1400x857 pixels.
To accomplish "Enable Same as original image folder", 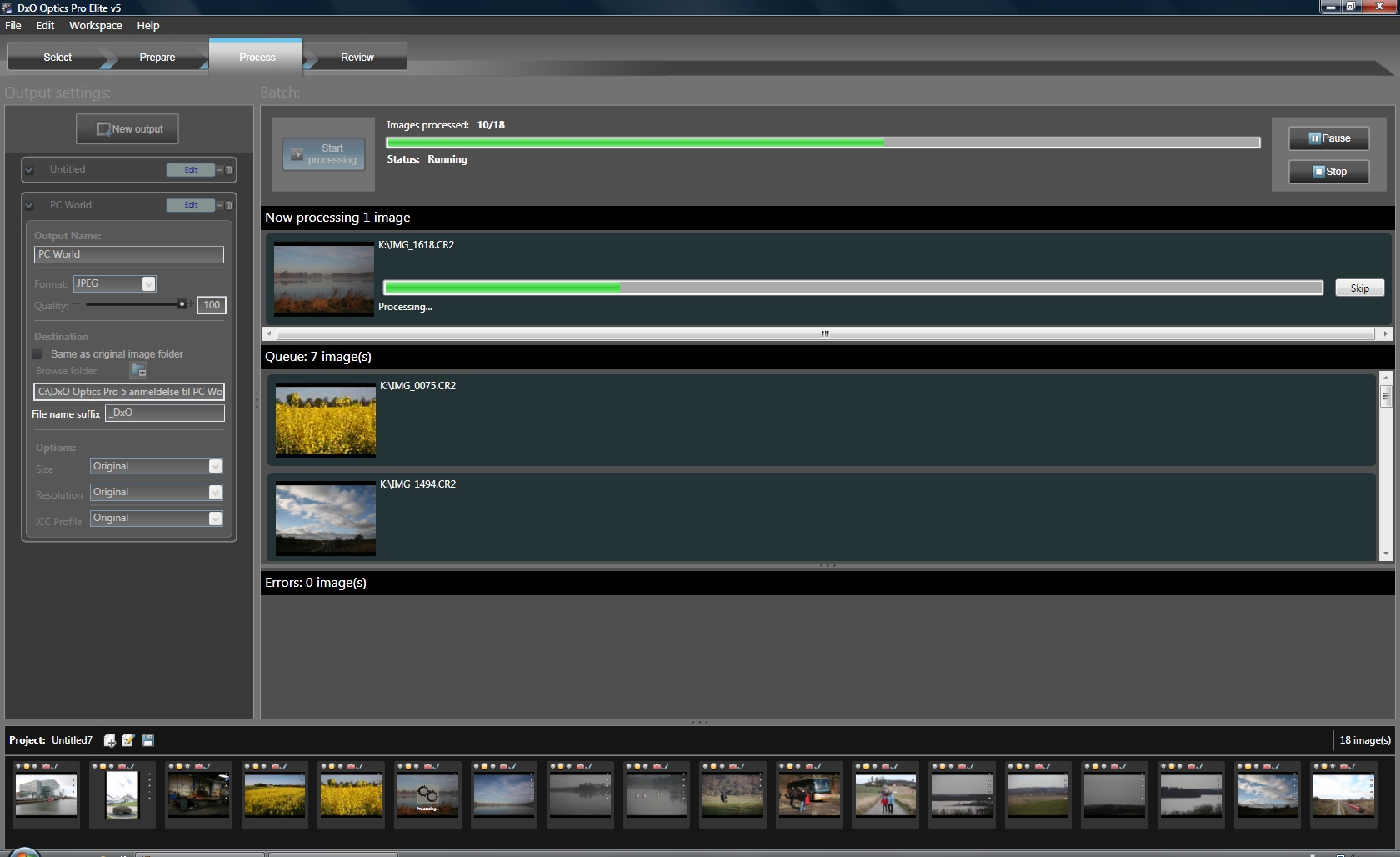I will coord(37,354).
